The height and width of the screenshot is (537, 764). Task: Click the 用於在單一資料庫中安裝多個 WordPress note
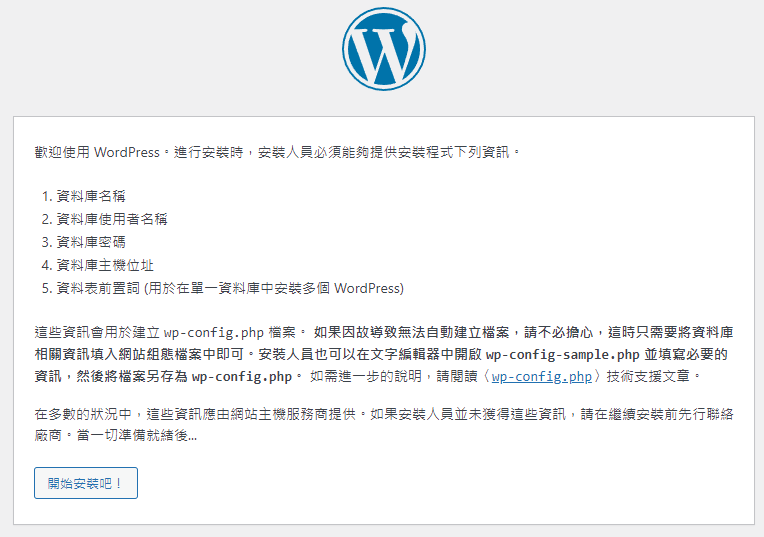click(275, 288)
